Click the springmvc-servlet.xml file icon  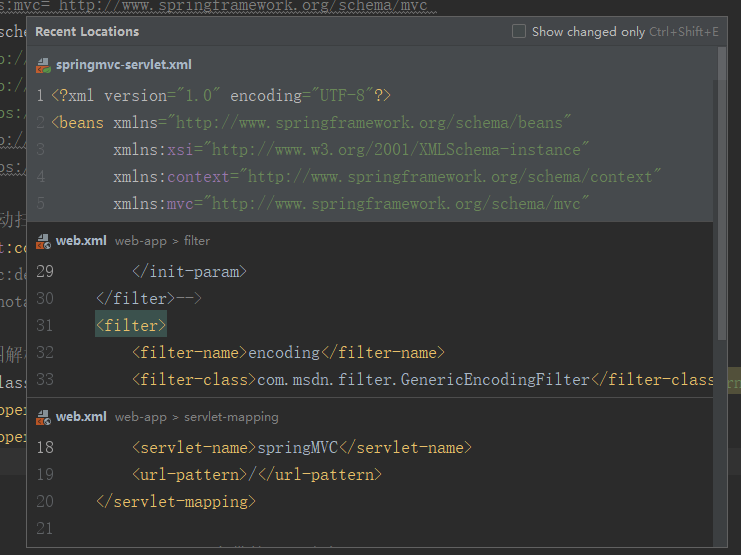pyautogui.click(x=43, y=65)
